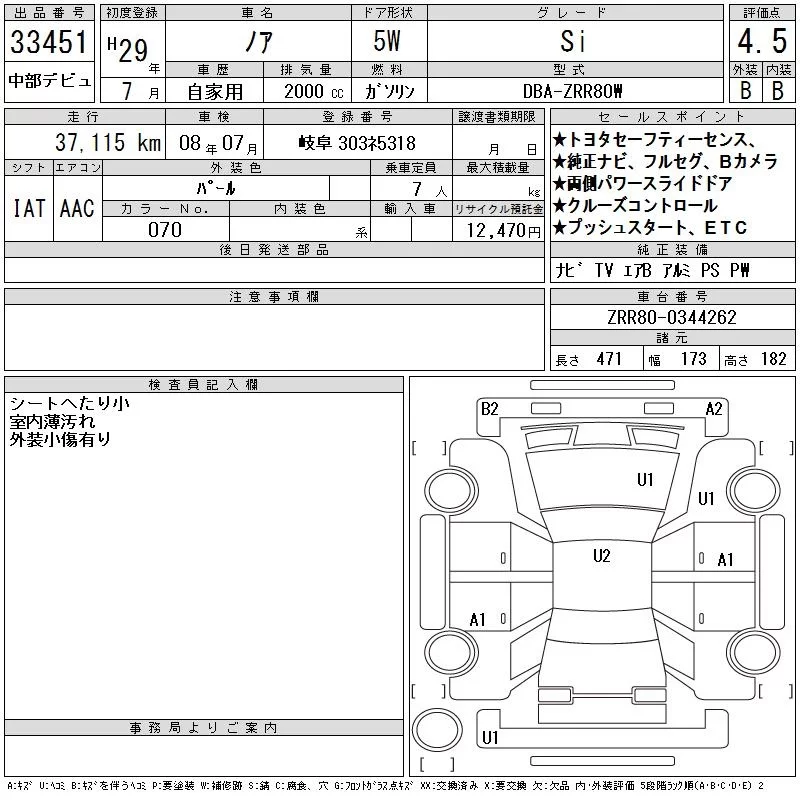Click the inspector note シートへたり小

pyautogui.click(x=69, y=404)
